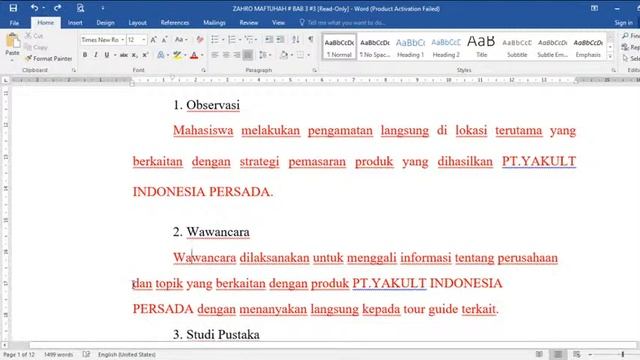This screenshot has width=640, height=360.
Task: Click the Format Painter brush
Action: (29, 59)
